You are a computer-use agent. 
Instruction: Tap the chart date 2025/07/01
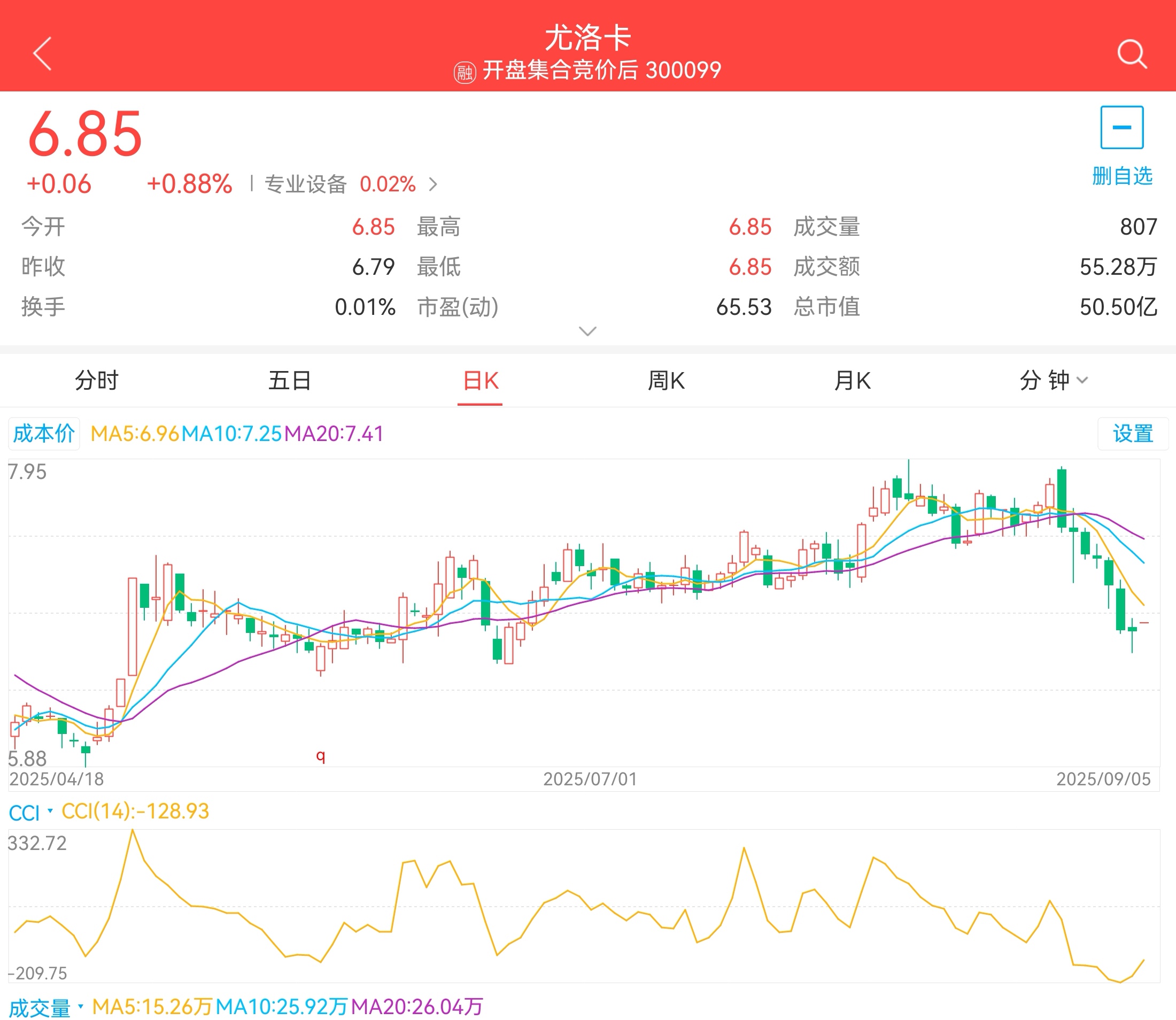point(590,779)
